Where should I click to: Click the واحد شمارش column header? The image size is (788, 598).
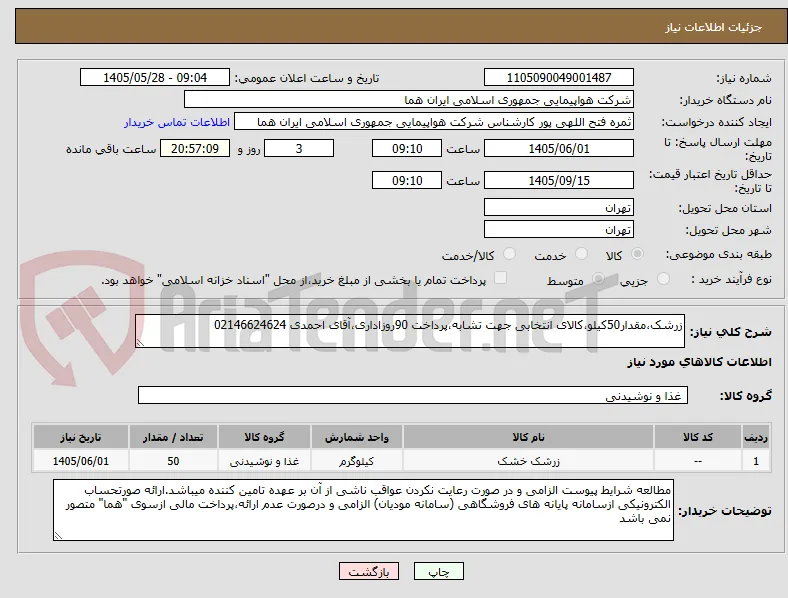click(x=357, y=437)
